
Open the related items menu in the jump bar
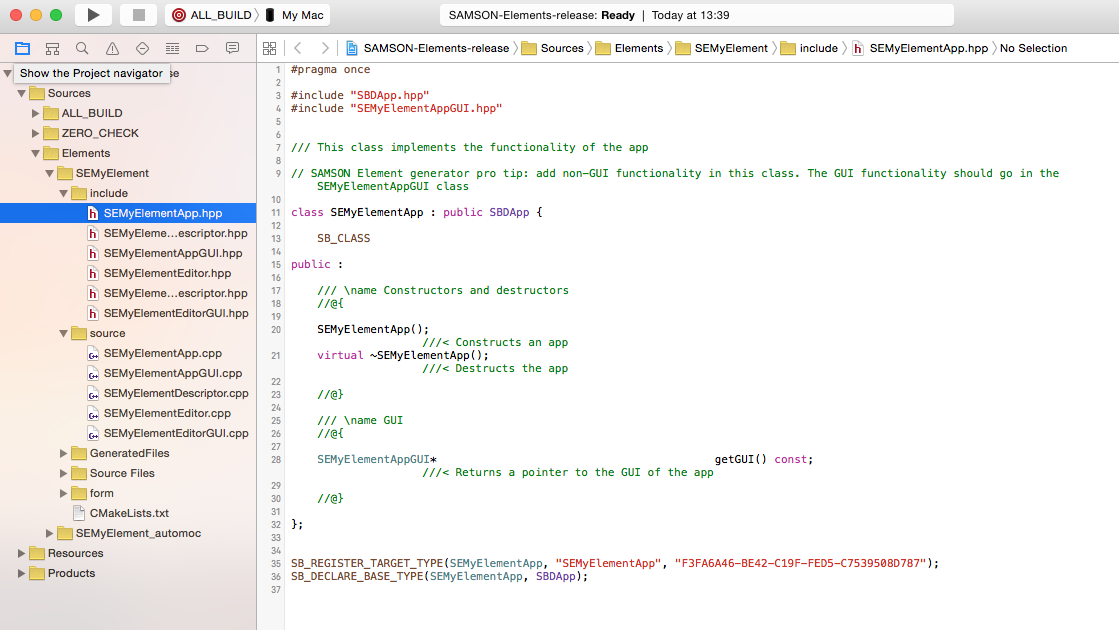click(269, 47)
